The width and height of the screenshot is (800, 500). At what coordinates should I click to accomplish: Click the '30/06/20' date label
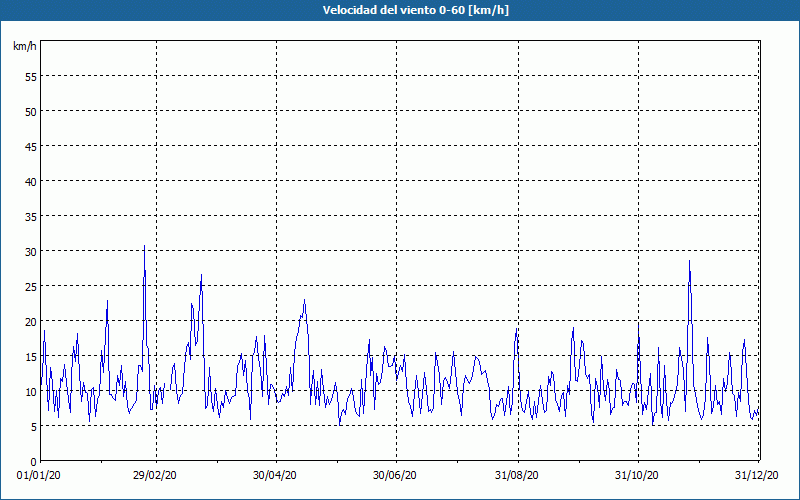pyautogui.click(x=394, y=475)
